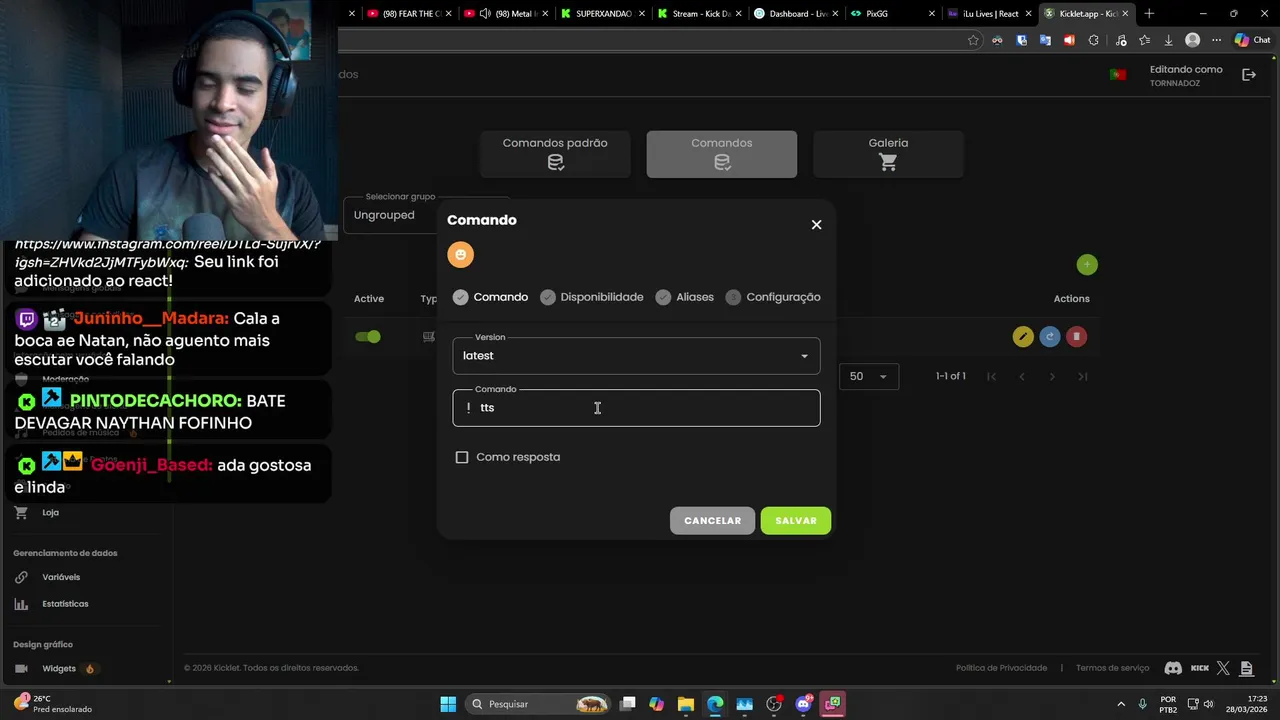Open Widgets in the sidebar
Screen dimensions: 1280x720
[59, 669]
